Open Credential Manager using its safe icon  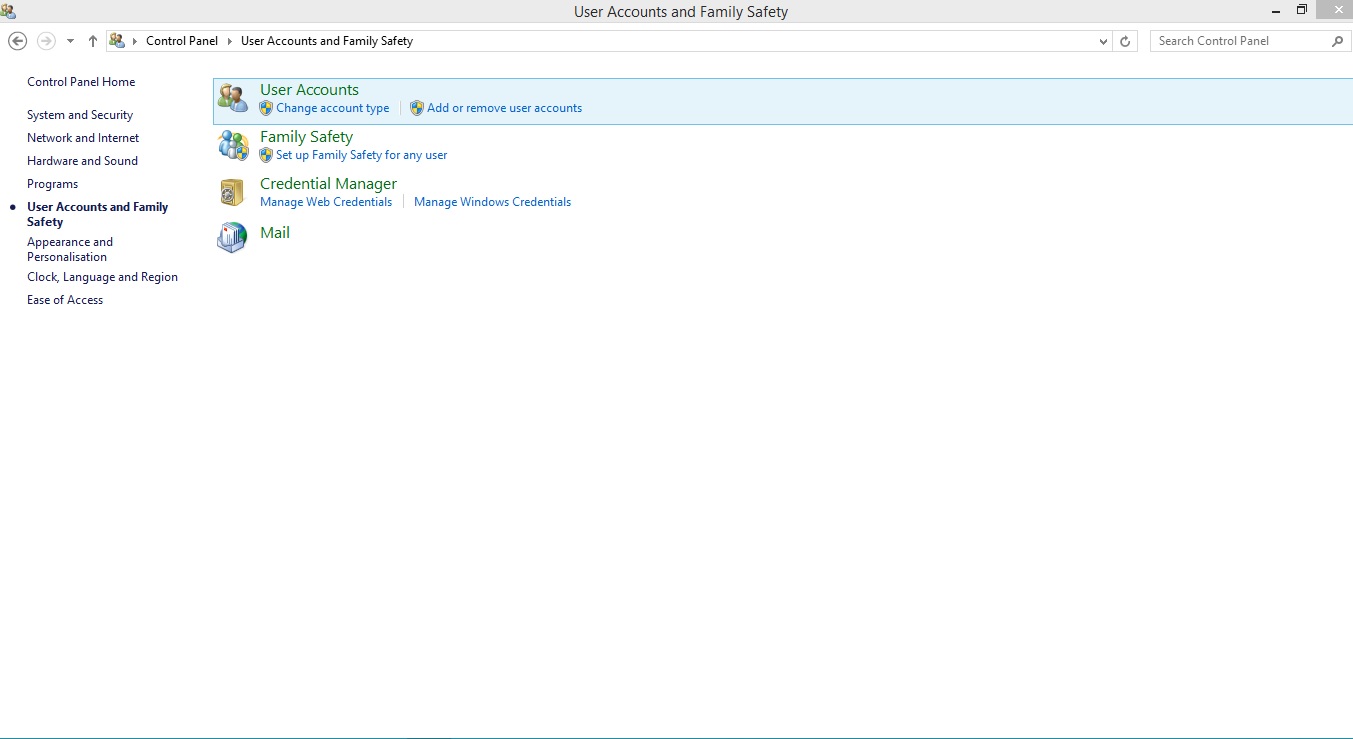coord(232,192)
